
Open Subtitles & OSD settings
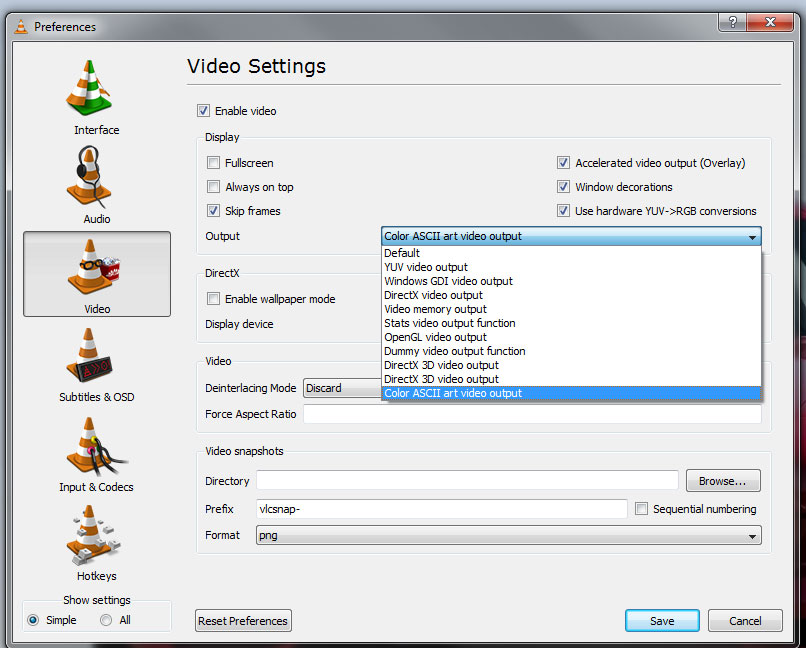(96, 364)
